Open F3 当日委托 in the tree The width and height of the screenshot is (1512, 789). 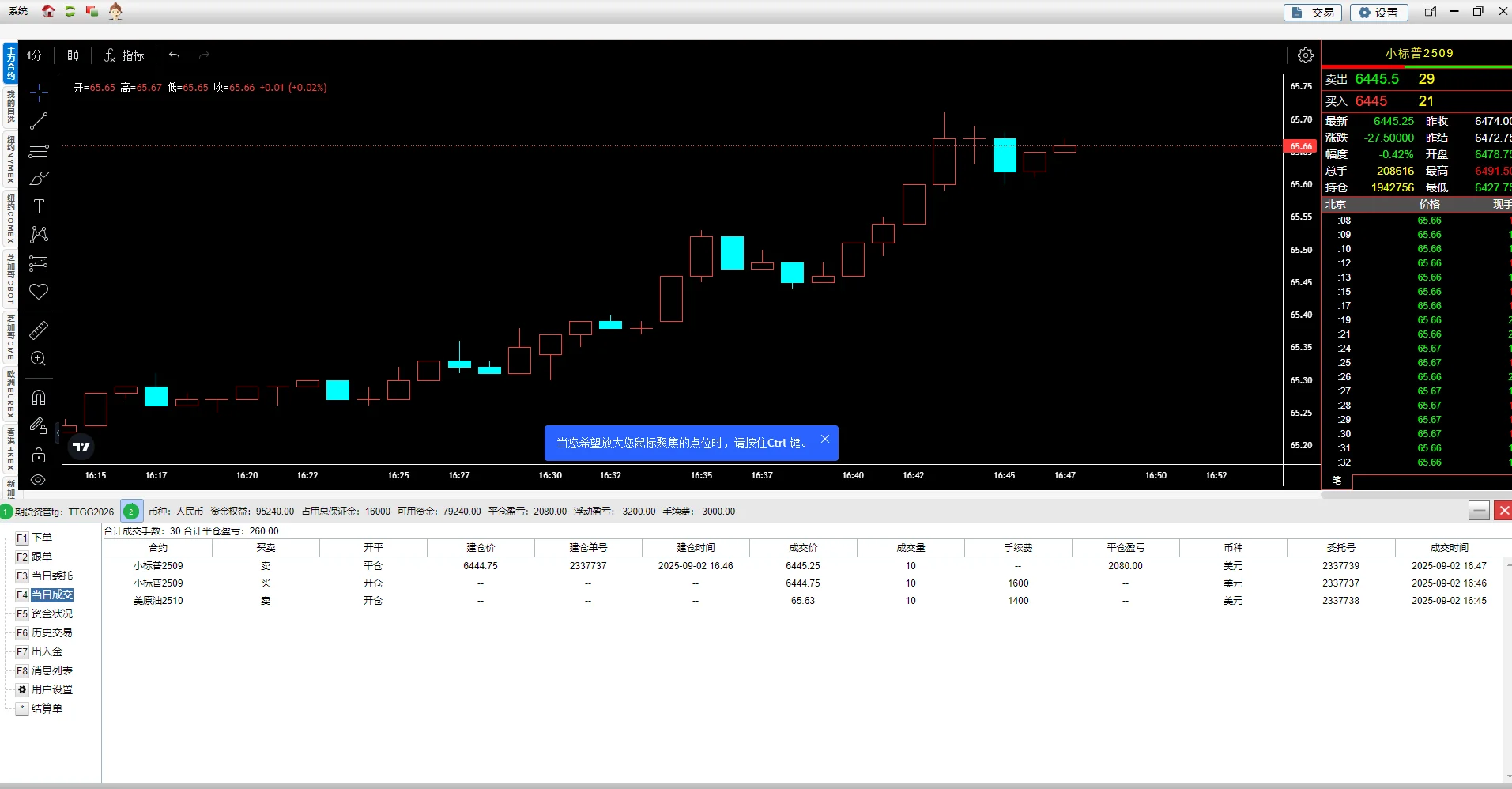pyautogui.click(x=44, y=576)
